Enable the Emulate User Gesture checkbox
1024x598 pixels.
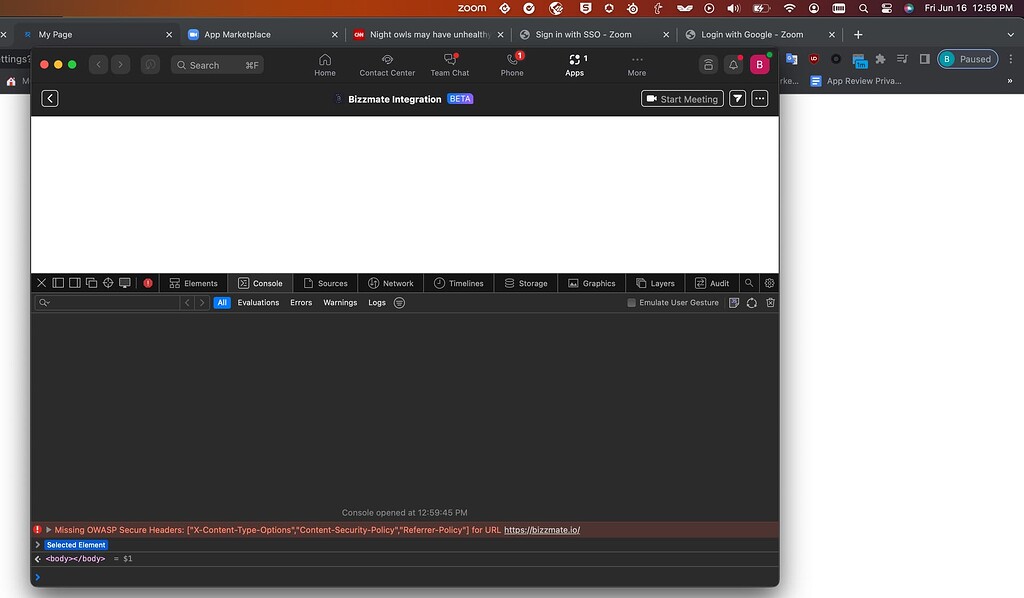click(631, 302)
